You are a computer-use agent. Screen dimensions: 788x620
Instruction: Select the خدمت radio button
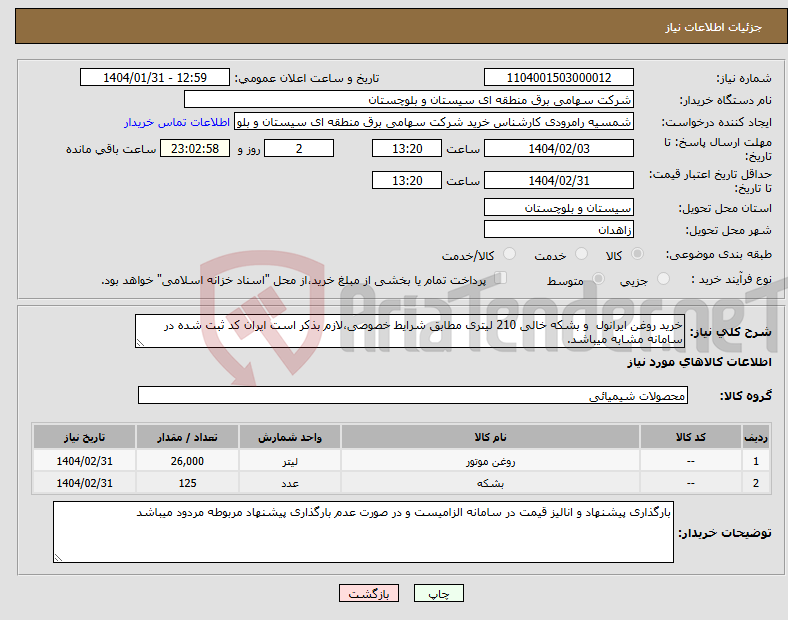click(x=581, y=254)
